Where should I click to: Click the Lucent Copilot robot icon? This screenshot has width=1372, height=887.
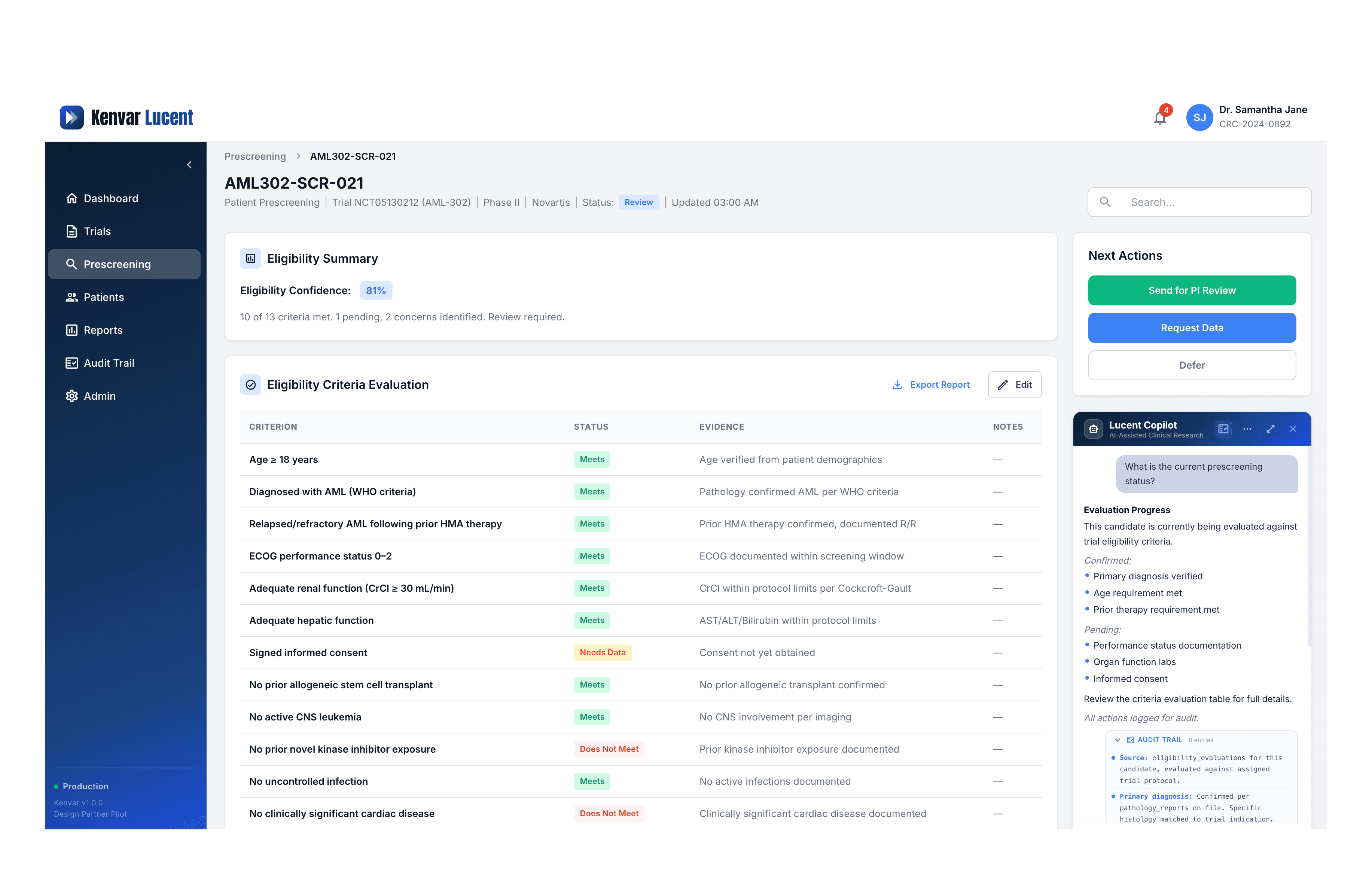[1093, 429]
